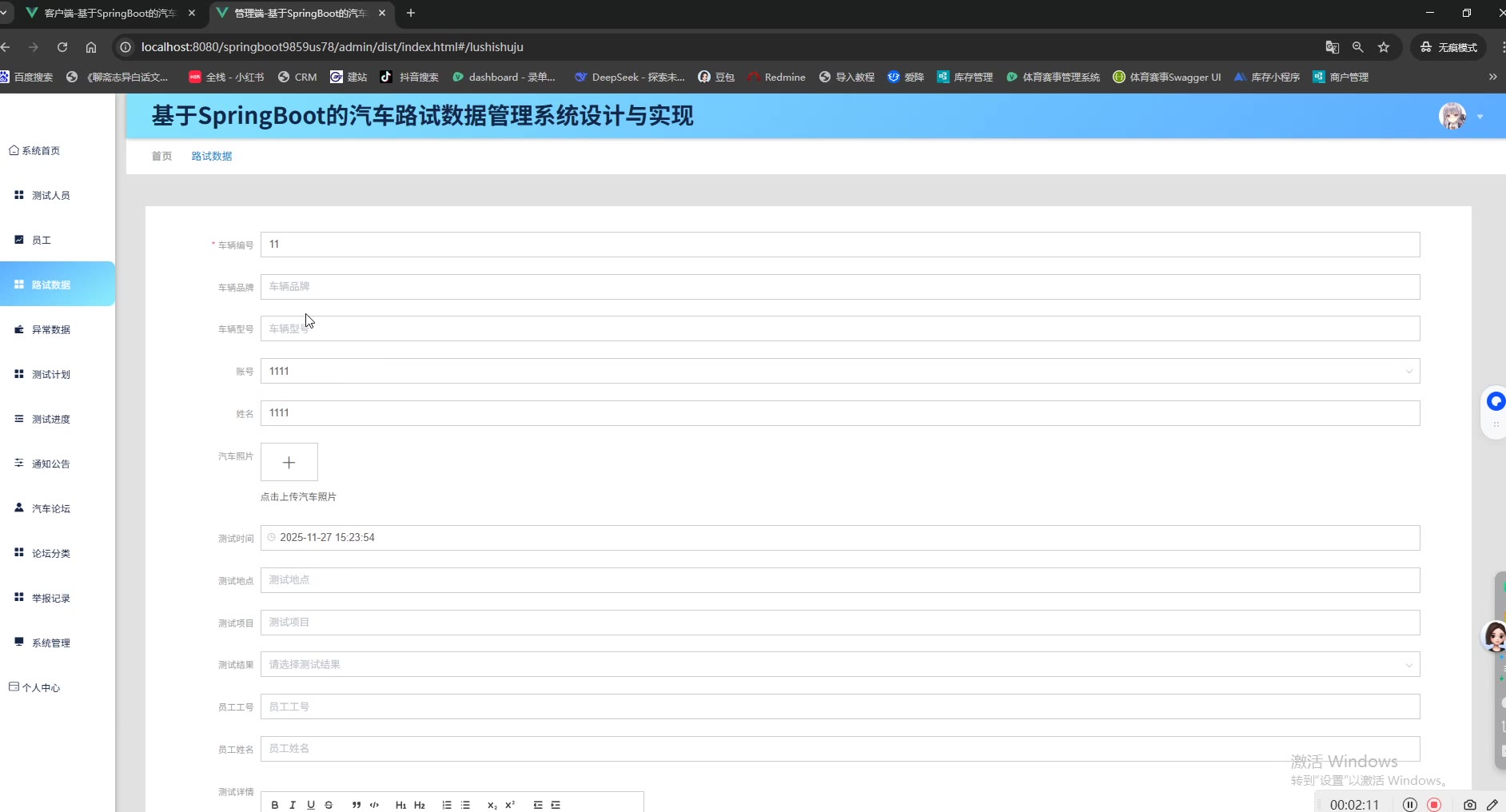Screen dimensions: 1506x812
Task: Apply Heading 2 style in the editor
Action: tap(420, 805)
